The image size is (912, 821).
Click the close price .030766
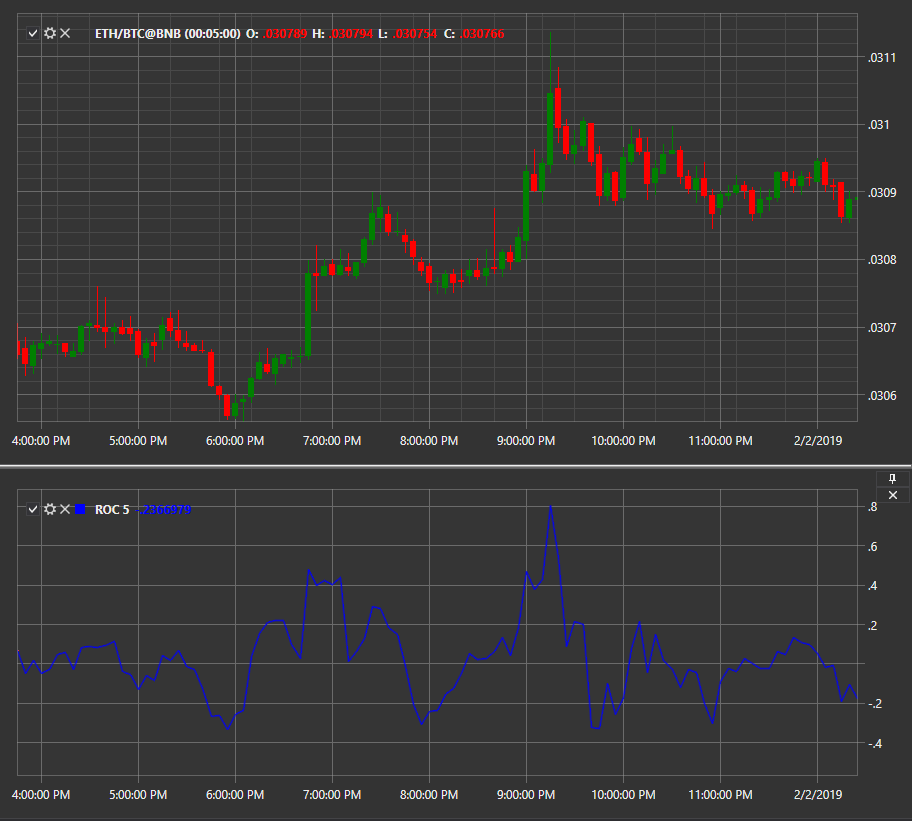482,34
